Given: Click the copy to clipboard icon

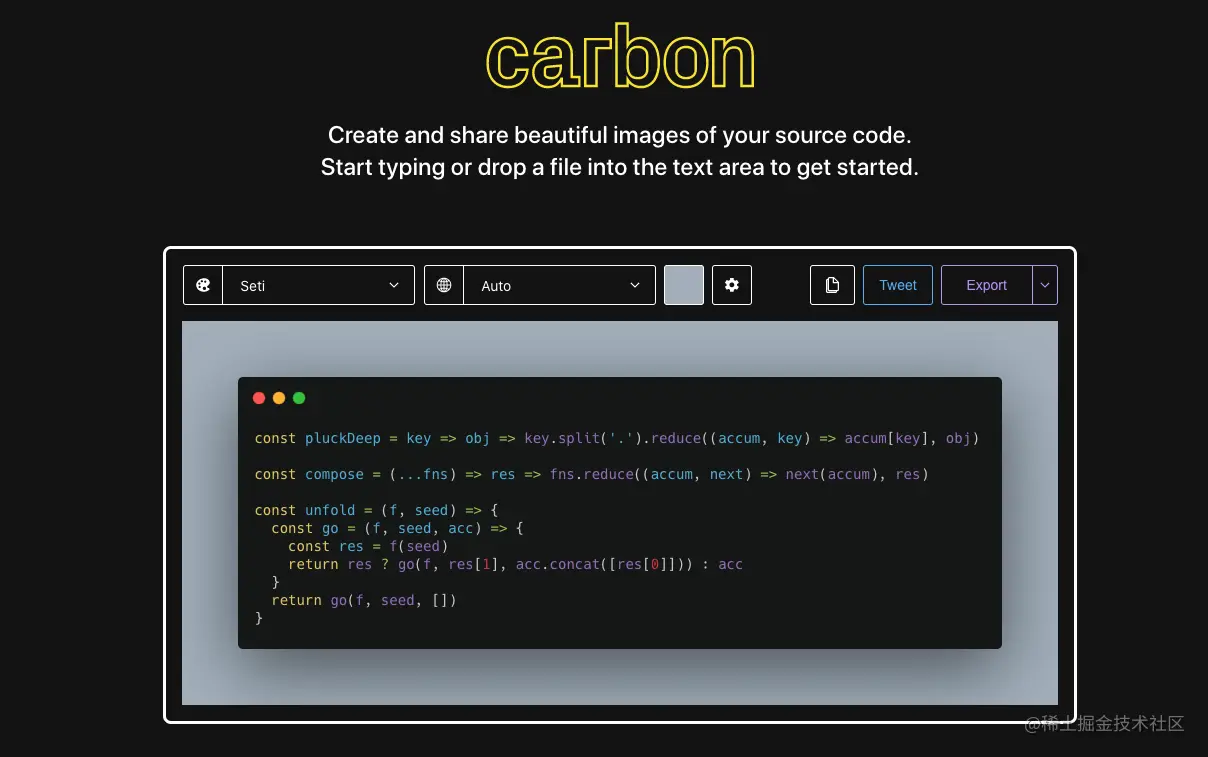Looking at the screenshot, I should 832,285.
